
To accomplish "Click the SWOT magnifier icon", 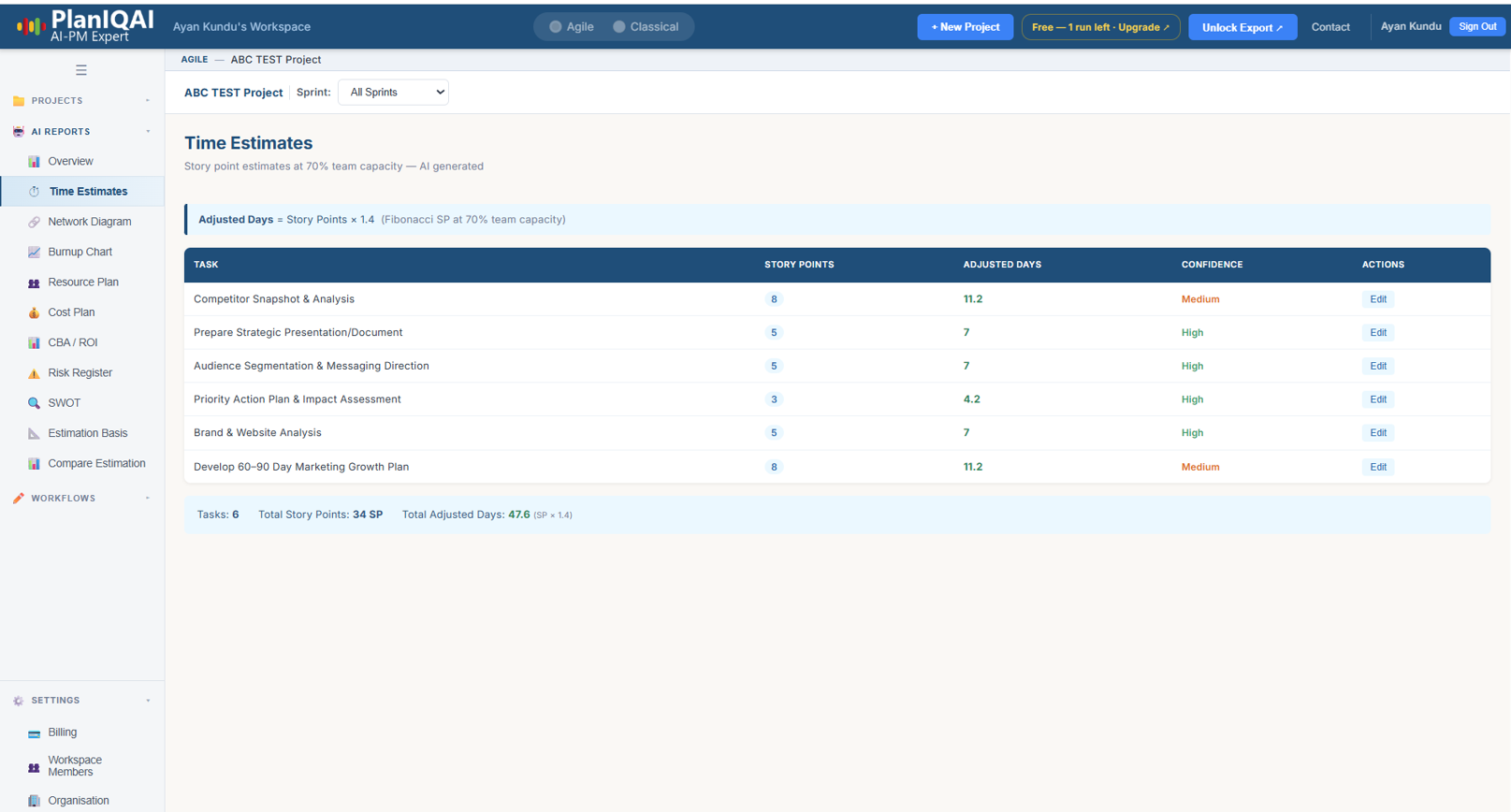I will (x=35, y=403).
